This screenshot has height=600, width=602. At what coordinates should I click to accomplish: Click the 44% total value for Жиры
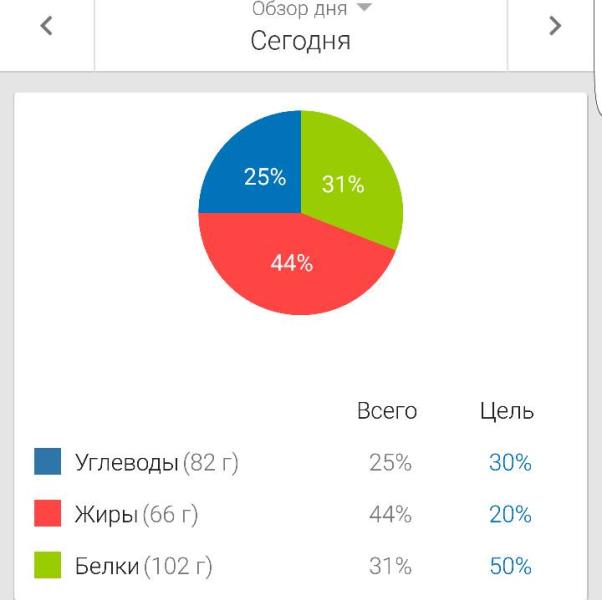[390, 514]
